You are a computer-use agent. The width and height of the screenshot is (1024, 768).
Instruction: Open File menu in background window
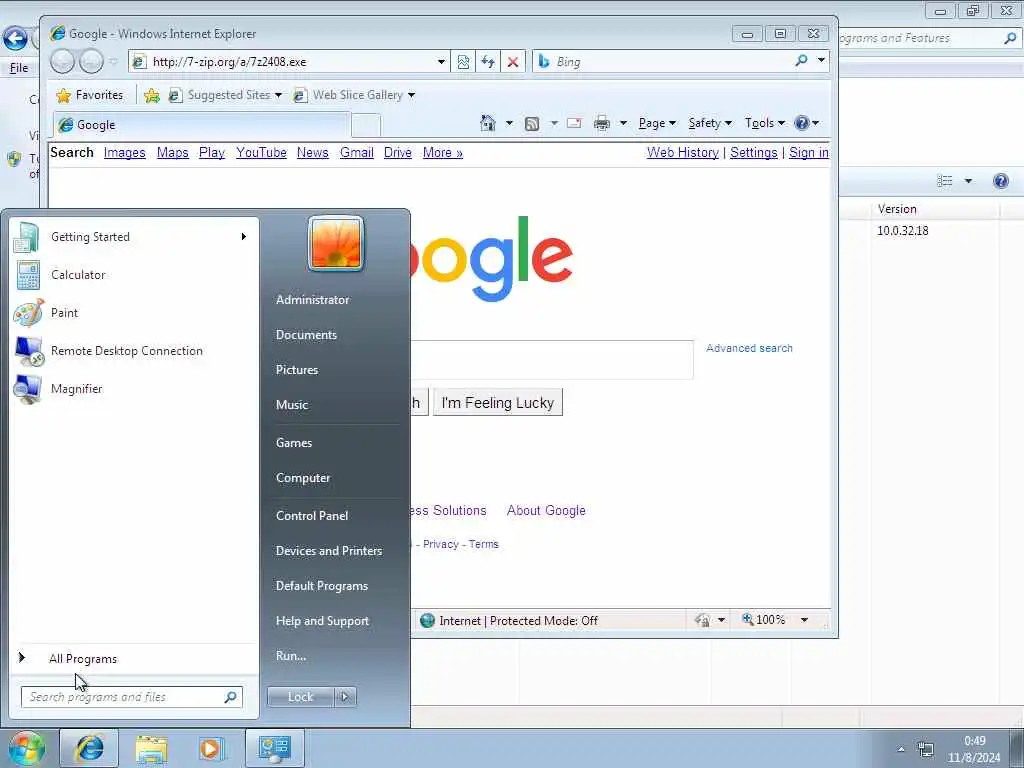click(x=19, y=68)
